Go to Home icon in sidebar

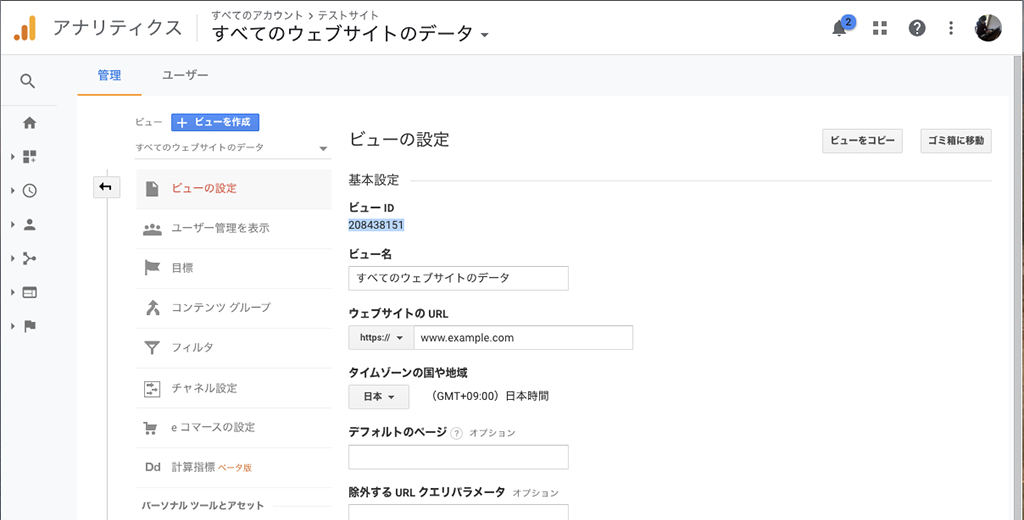pyautogui.click(x=29, y=123)
